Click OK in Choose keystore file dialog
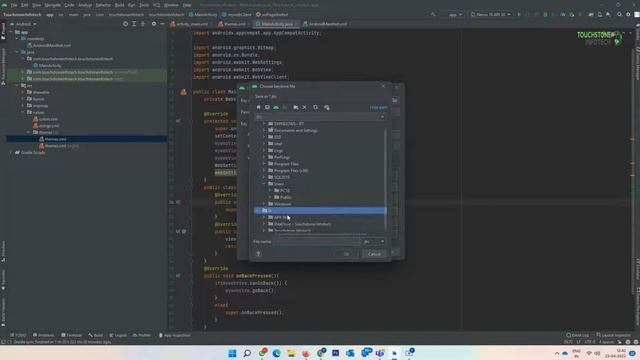 coord(346,254)
